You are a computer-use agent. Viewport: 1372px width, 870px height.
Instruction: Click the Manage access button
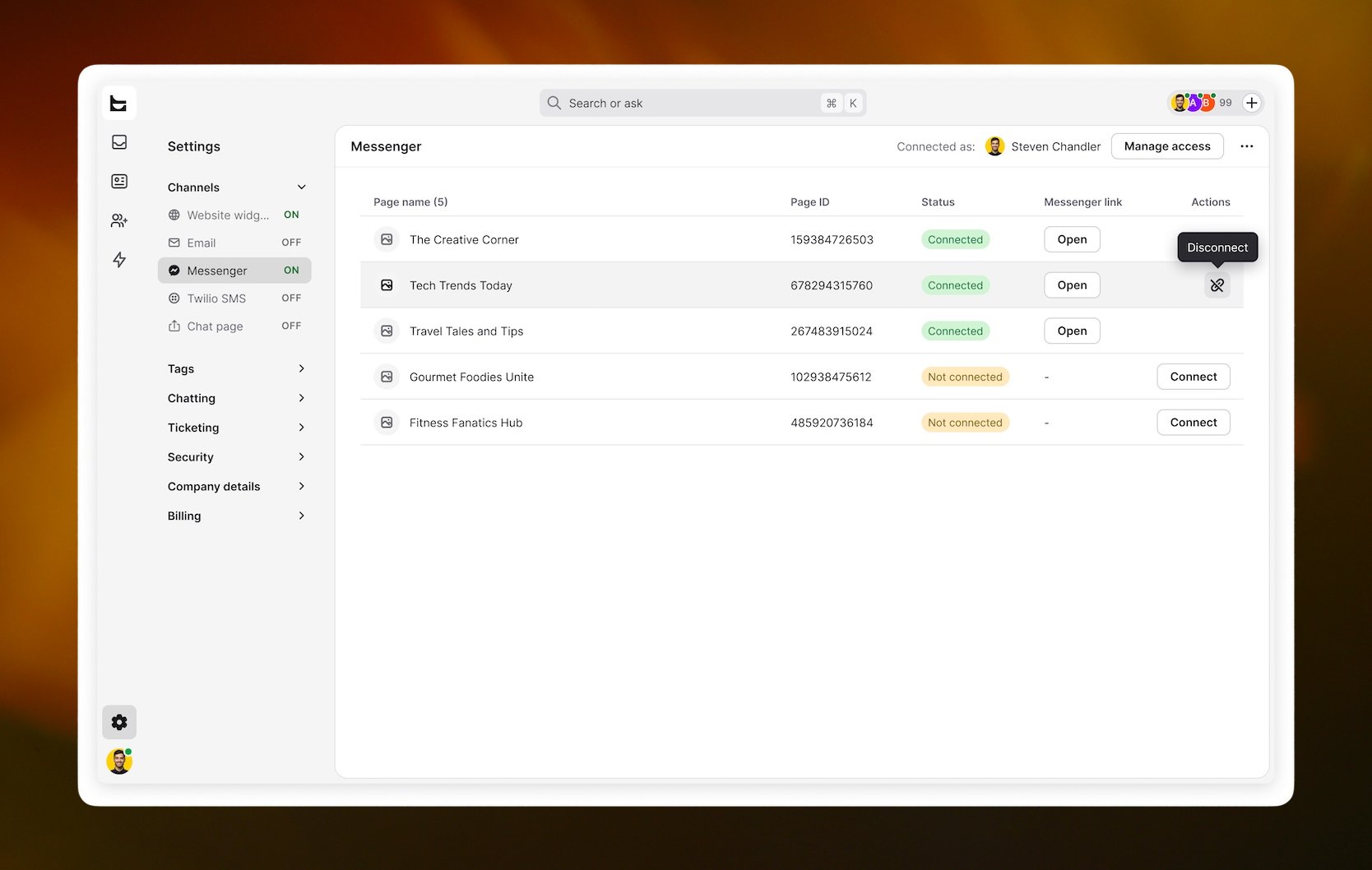[1167, 146]
